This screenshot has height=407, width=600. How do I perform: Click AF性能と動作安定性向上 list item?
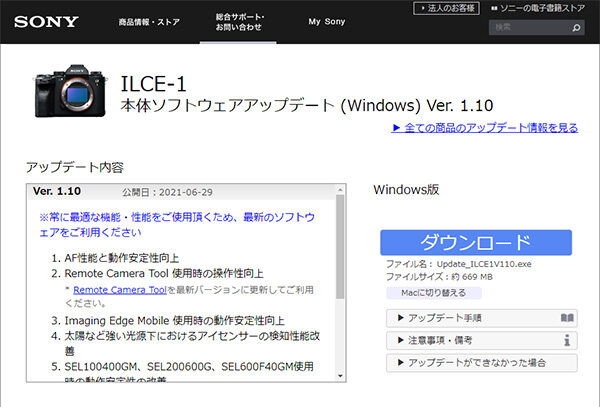122,258
